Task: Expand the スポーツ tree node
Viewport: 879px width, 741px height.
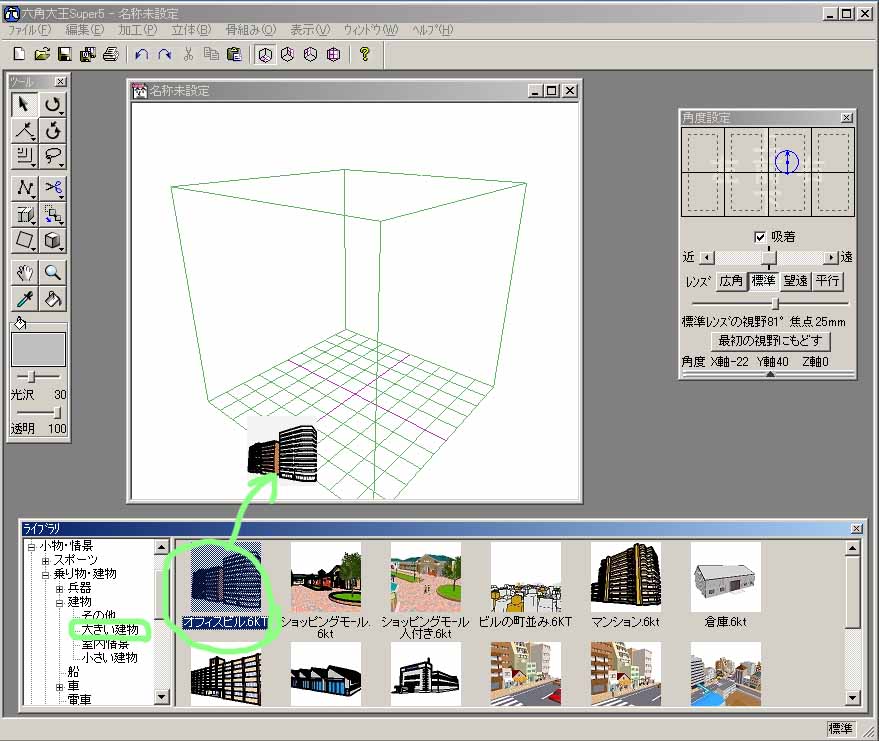Action: click(45, 561)
